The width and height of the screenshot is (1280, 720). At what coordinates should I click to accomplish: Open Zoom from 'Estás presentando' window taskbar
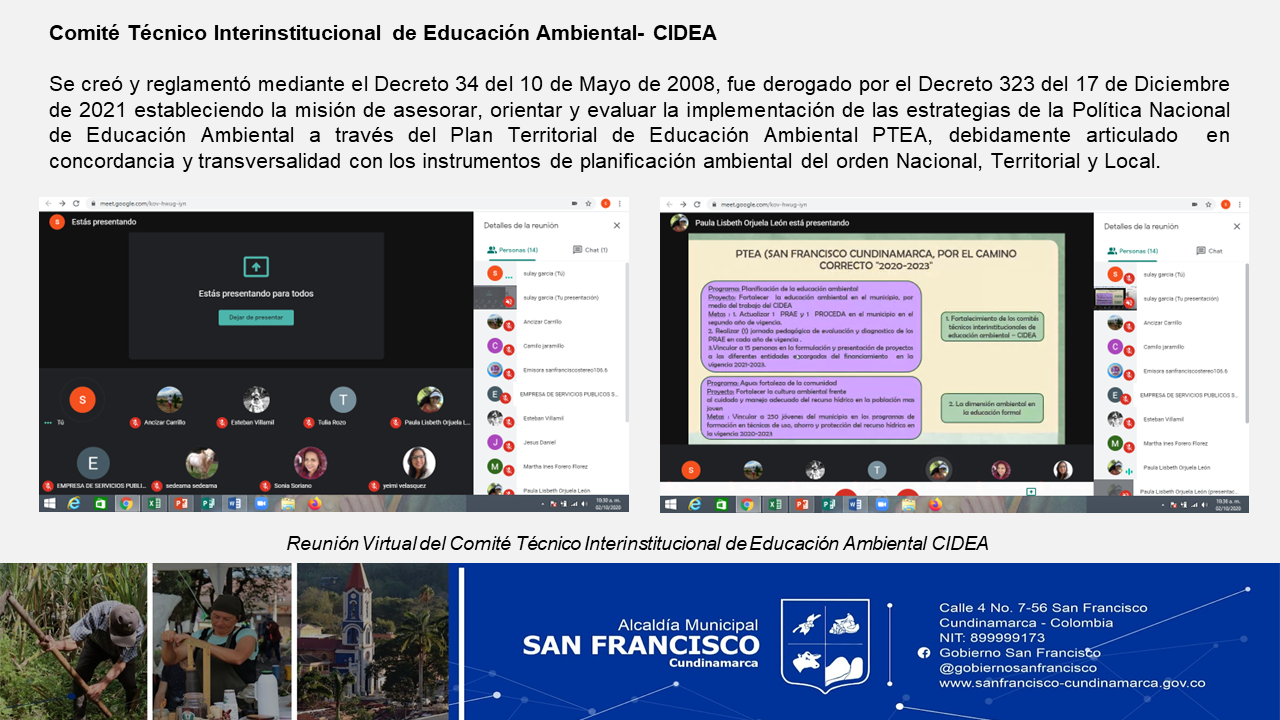(x=261, y=504)
